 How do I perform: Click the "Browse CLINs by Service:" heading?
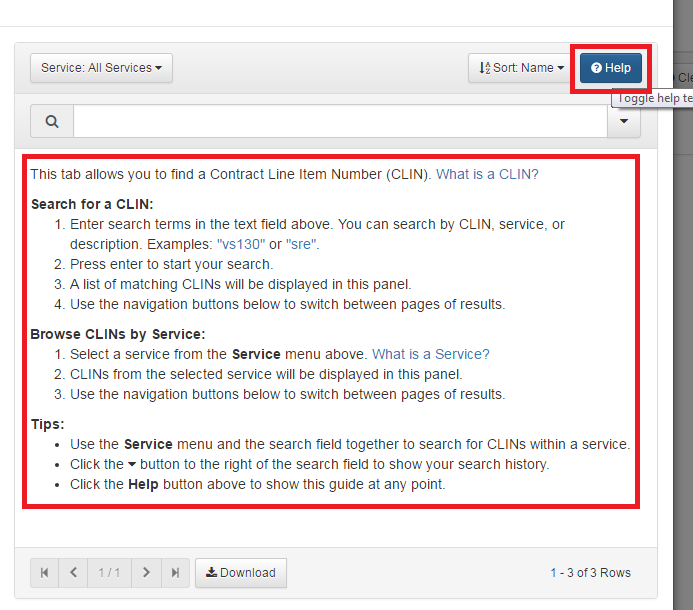118,334
